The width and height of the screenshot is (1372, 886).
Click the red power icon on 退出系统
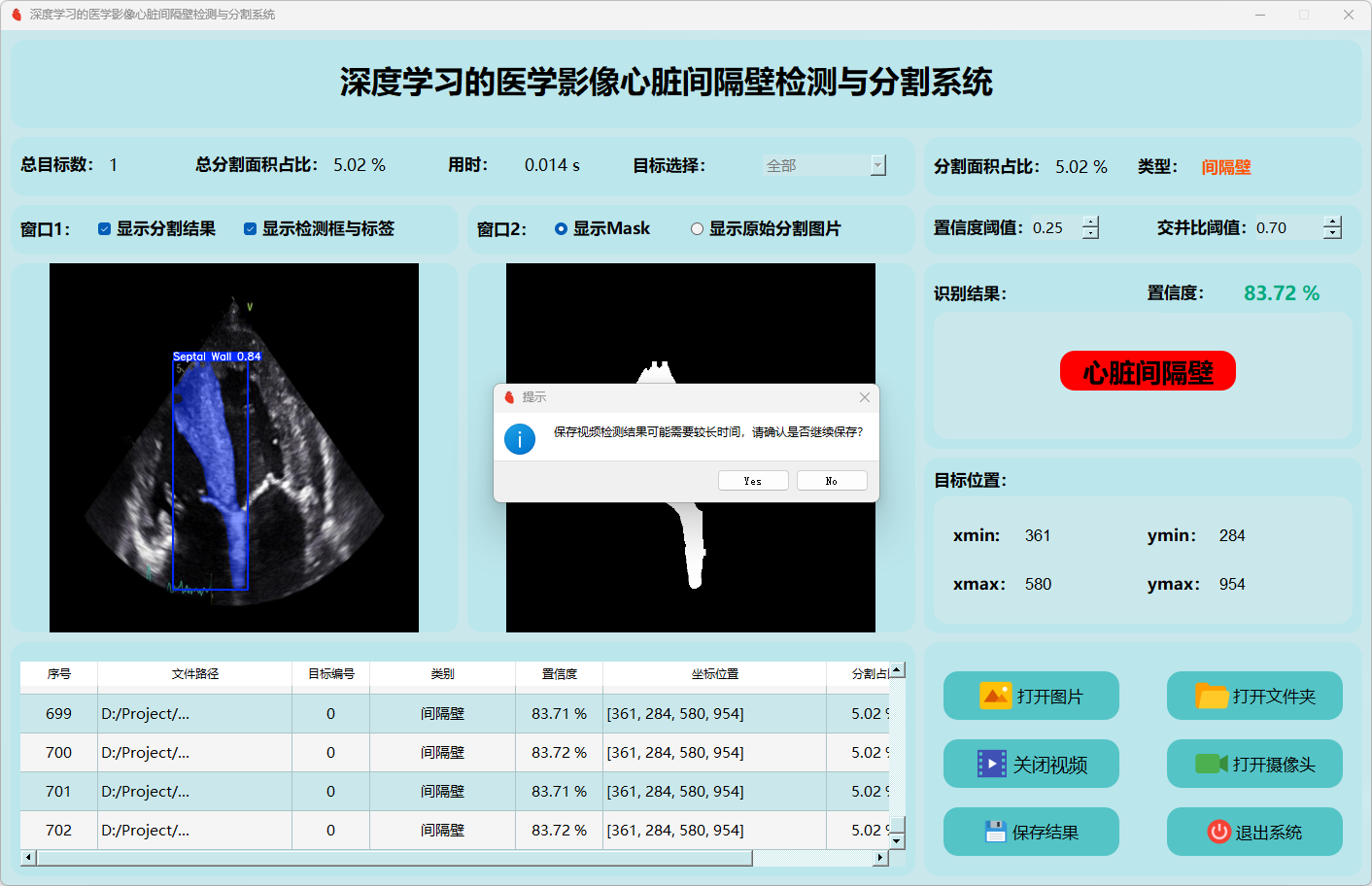point(1218,832)
